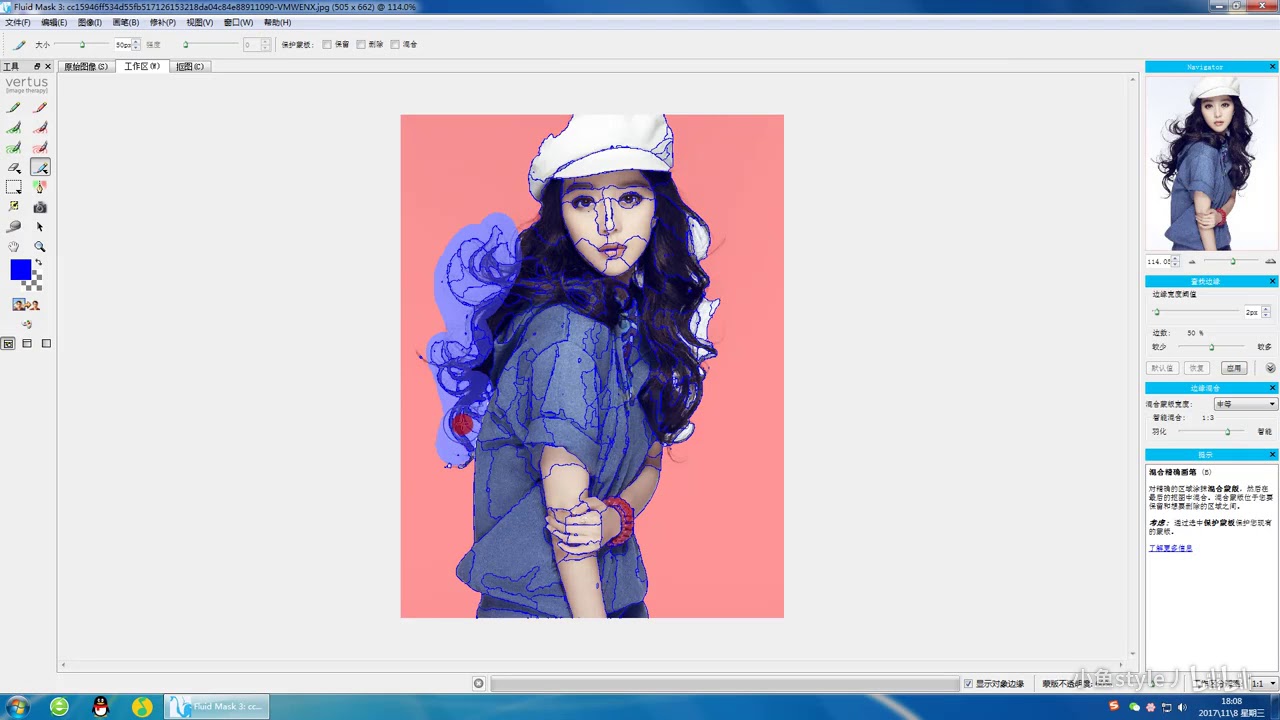Click the 恢复 button
1280x720 pixels.
click(x=1197, y=368)
